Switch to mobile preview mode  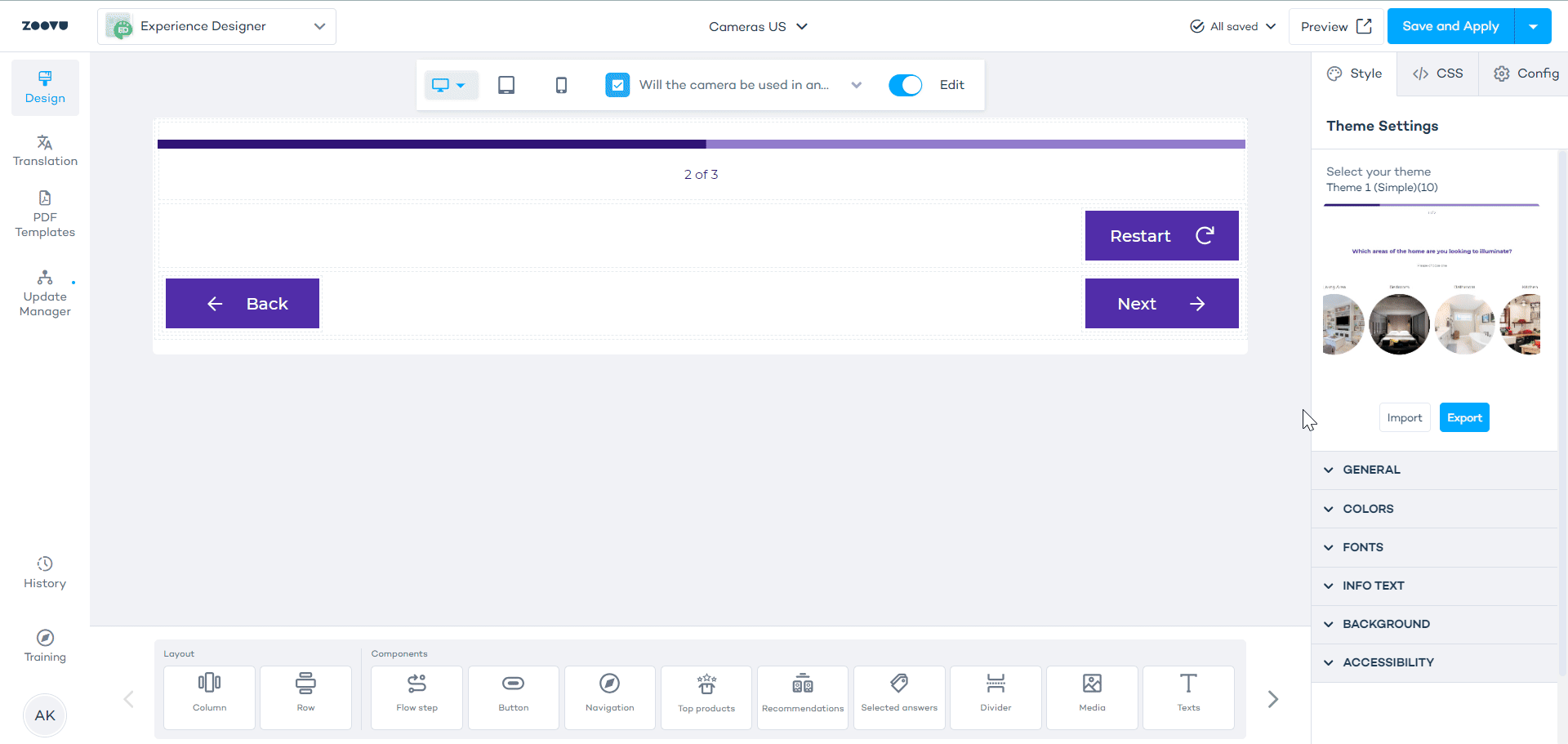pos(561,84)
